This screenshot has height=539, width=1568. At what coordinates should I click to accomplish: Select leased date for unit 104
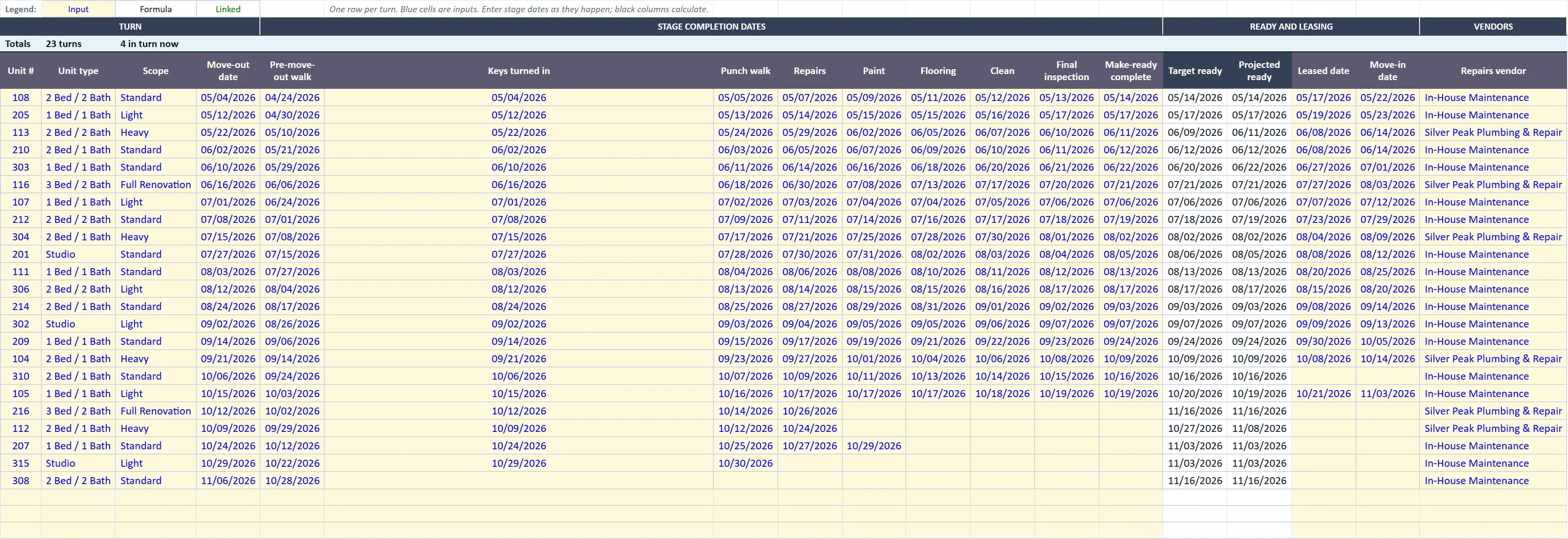coord(1323,359)
